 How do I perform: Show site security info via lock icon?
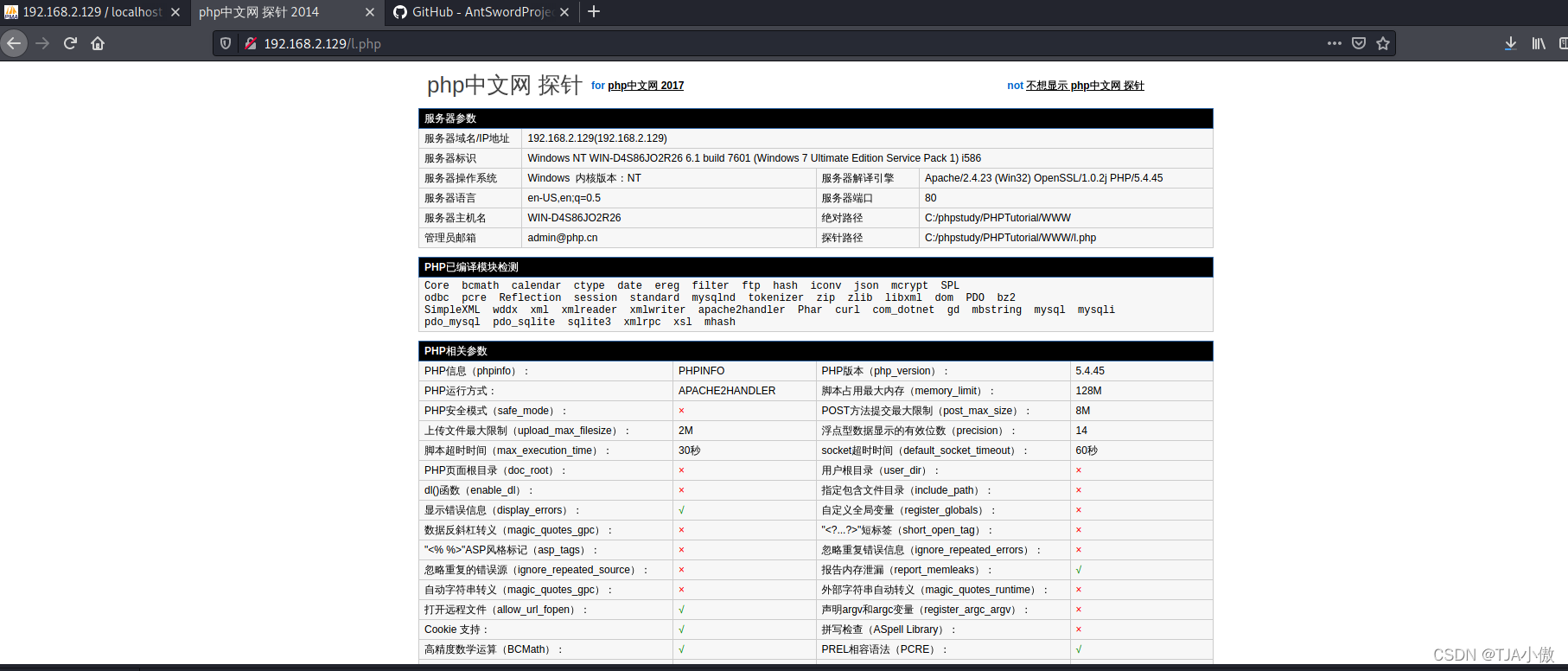(250, 43)
